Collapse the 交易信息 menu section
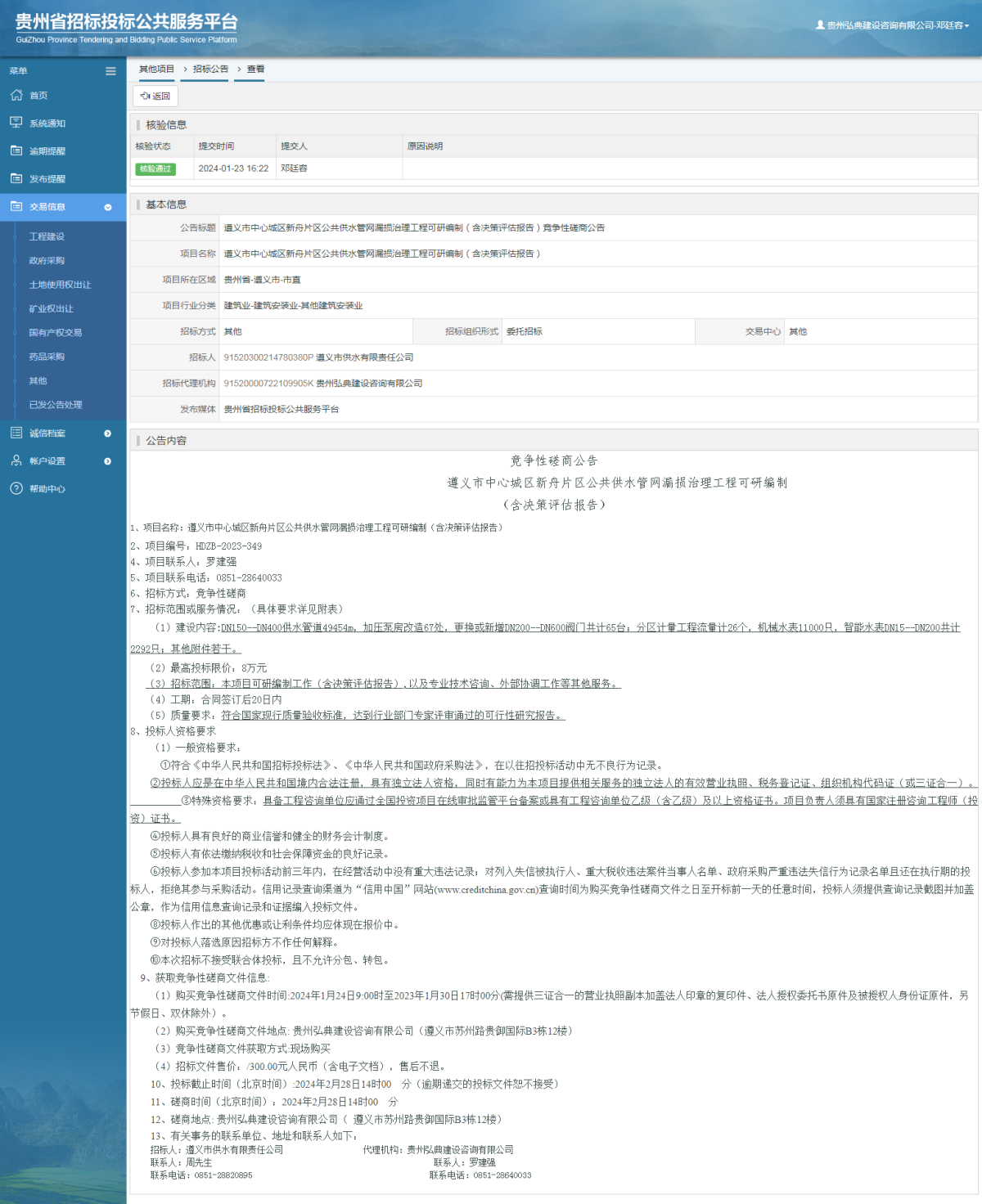This screenshot has height=1204, width=982. point(107,208)
